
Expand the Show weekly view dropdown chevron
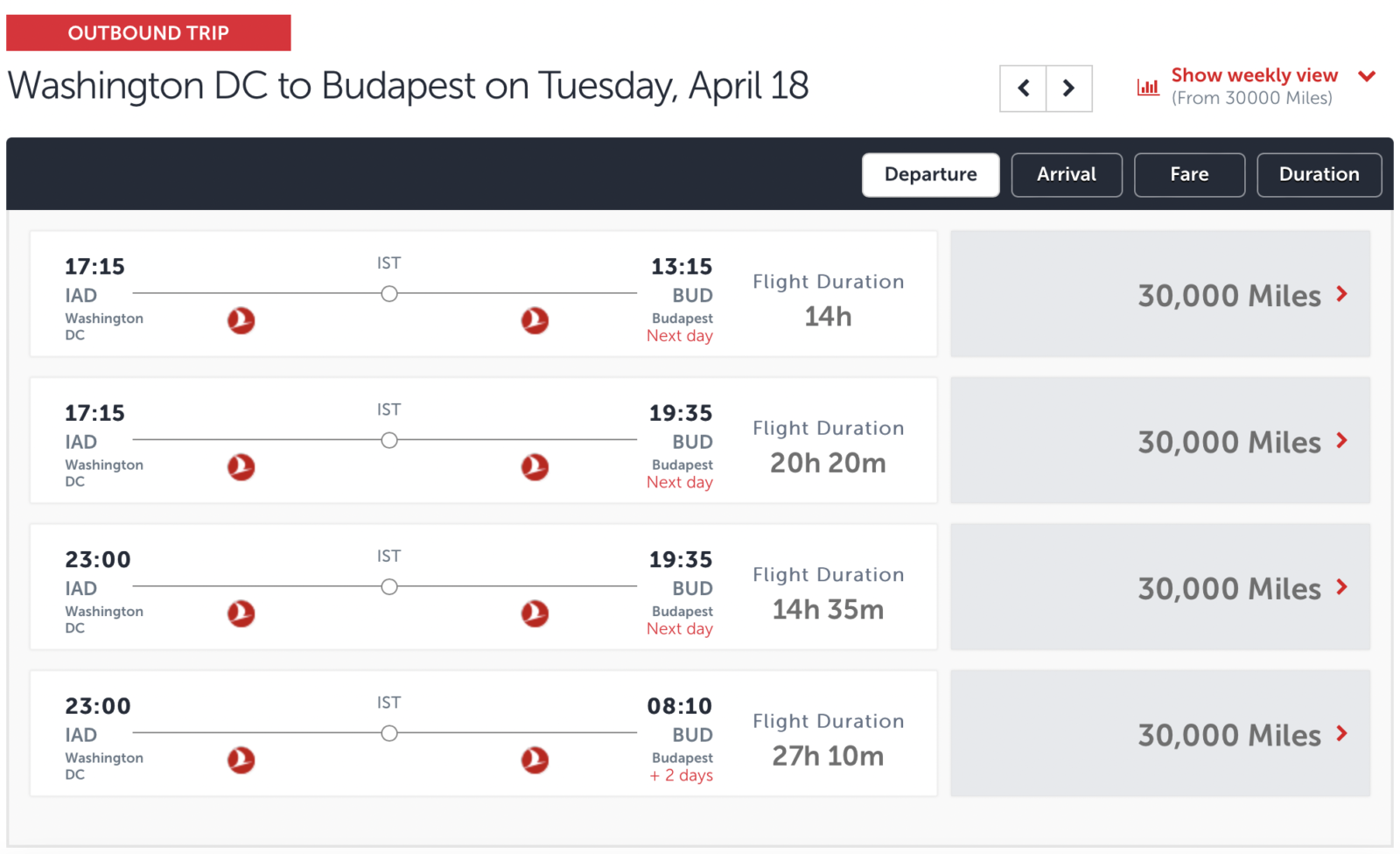[x=1366, y=77]
